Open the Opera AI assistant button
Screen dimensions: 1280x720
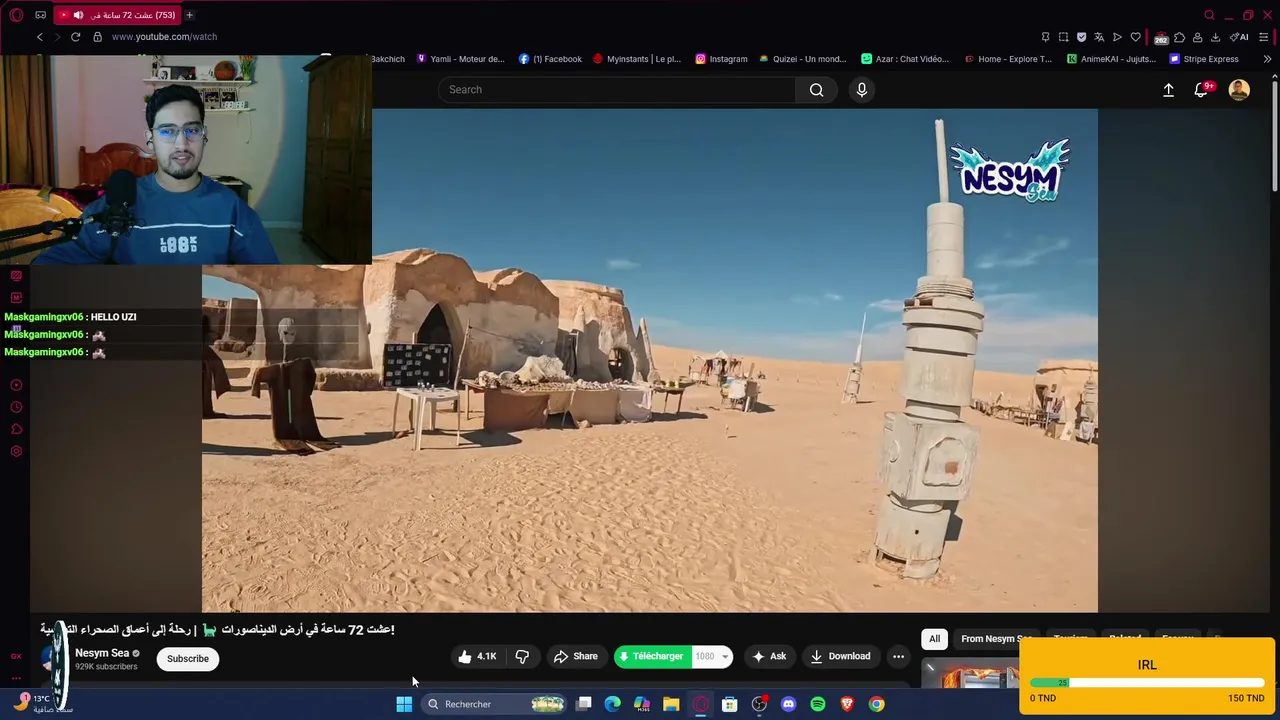(x=1239, y=37)
